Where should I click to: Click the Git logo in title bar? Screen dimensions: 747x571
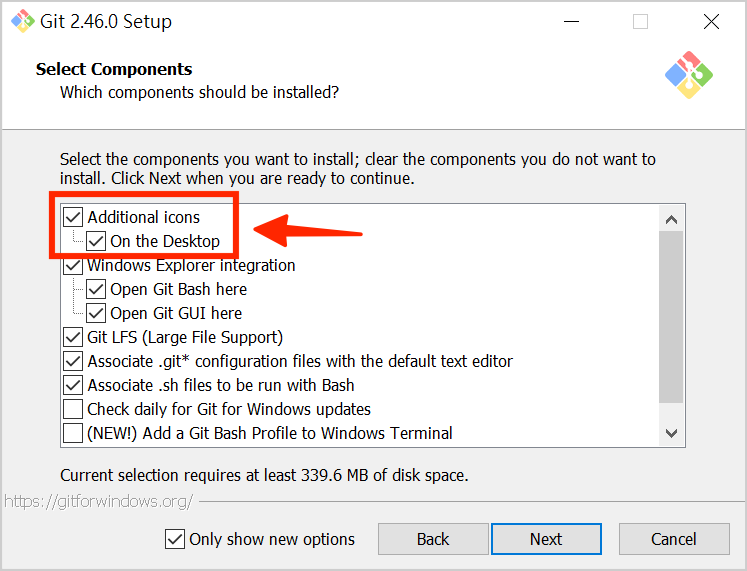(23, 21)
